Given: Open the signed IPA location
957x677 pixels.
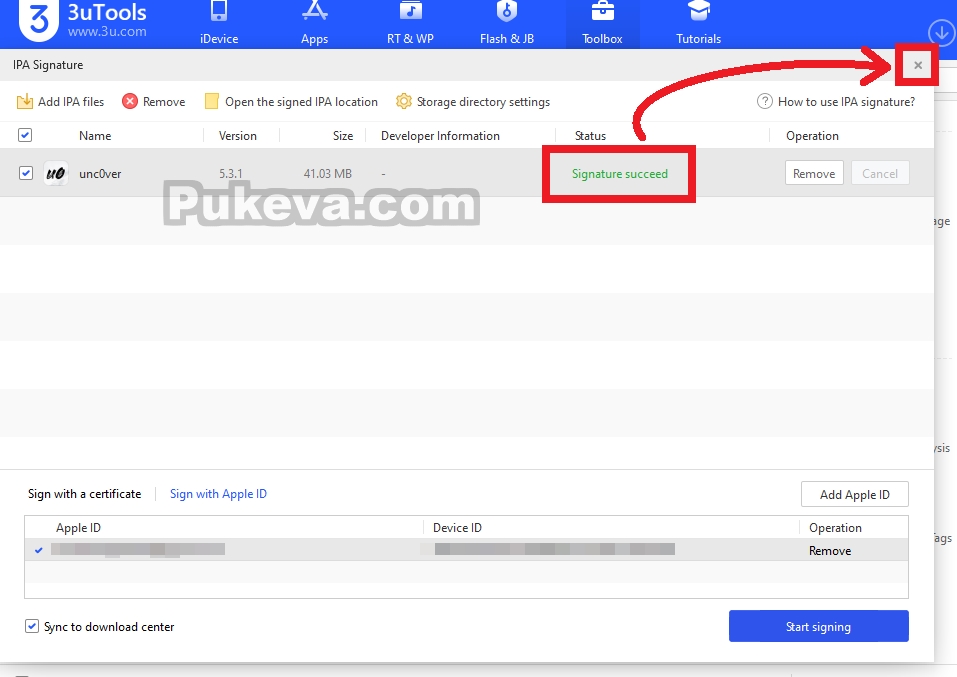Looking at the screenshot, I should (291, 101).
